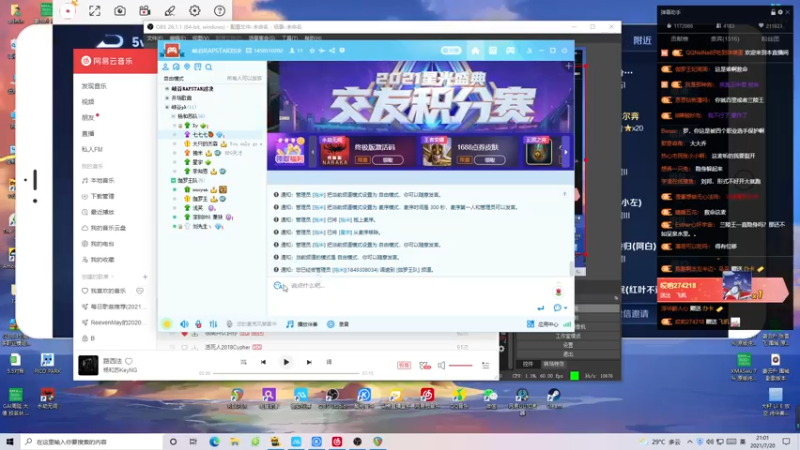Collapse the first team subchannel under 峡谷pk
800x450 pixels.
coord(173,116)
